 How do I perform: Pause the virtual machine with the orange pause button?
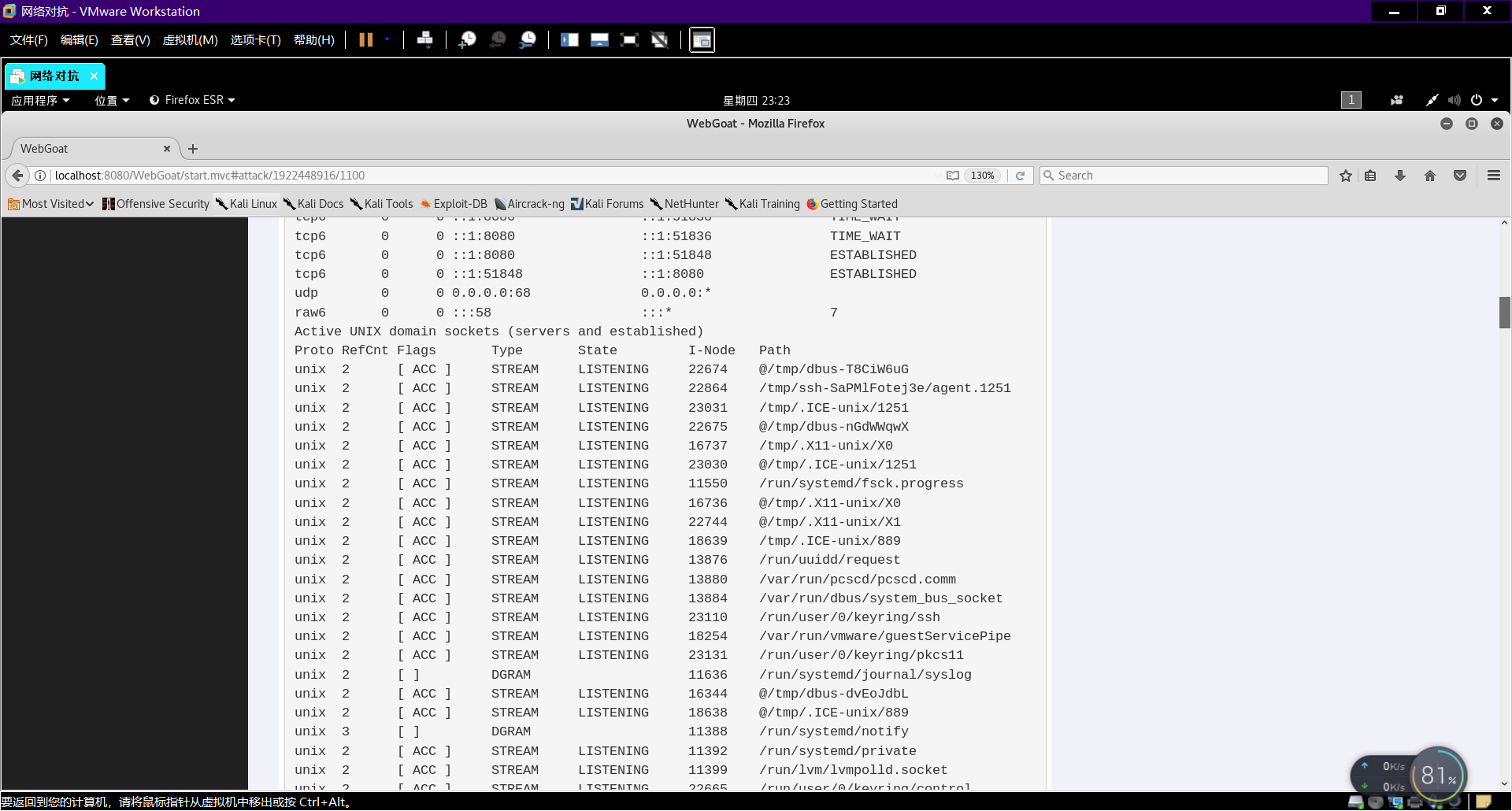[x=365, y=39]
